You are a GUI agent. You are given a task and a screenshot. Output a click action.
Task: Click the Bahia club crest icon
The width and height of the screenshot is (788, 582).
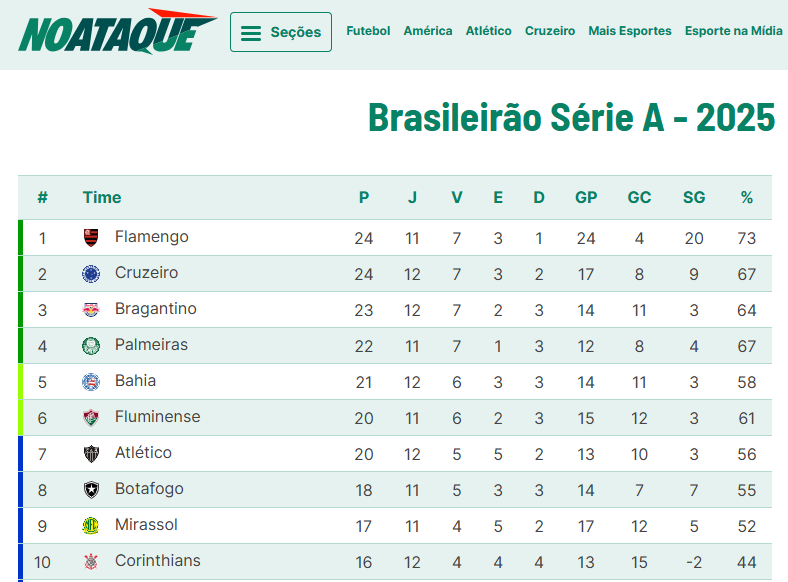click(91, 382)
